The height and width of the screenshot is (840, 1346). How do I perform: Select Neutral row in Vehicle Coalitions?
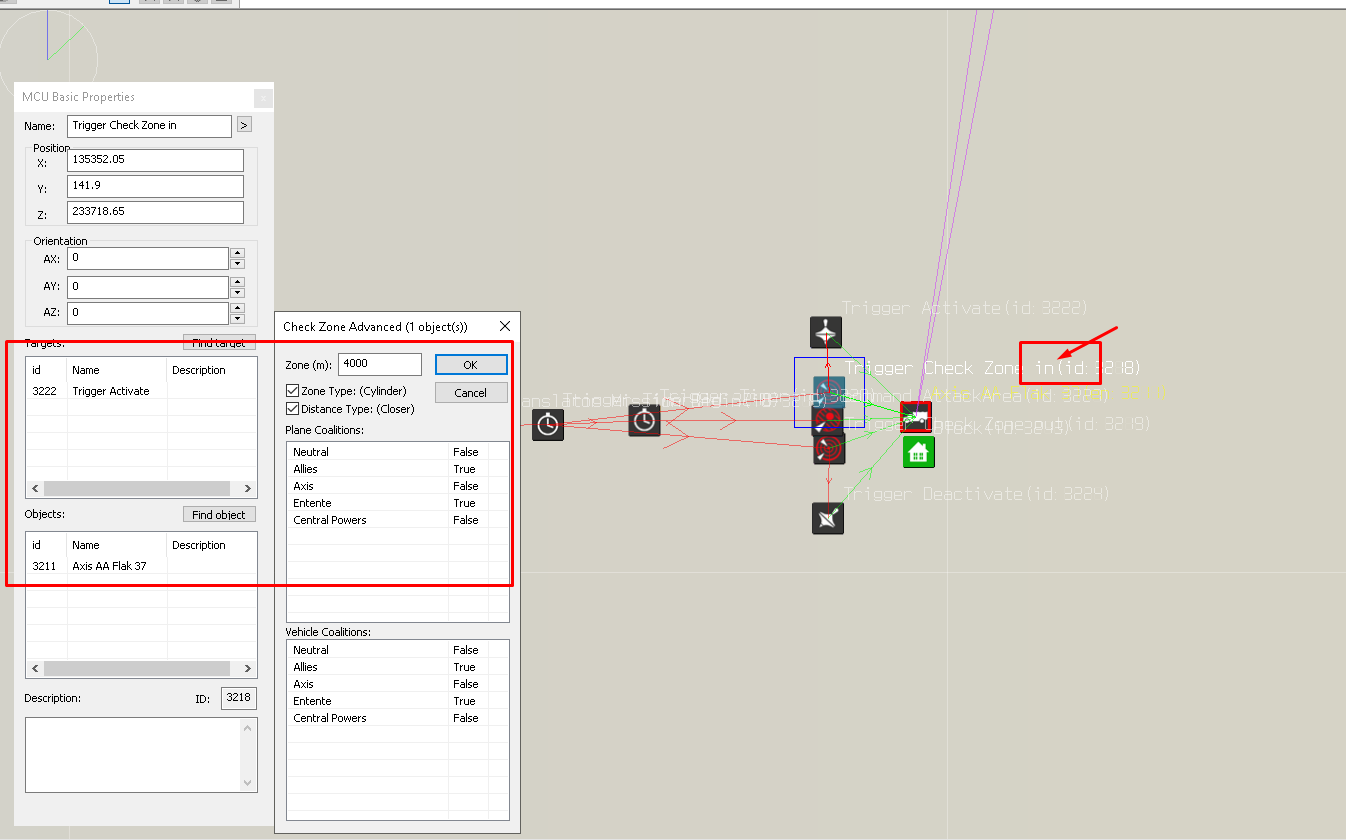click(397, 650)
